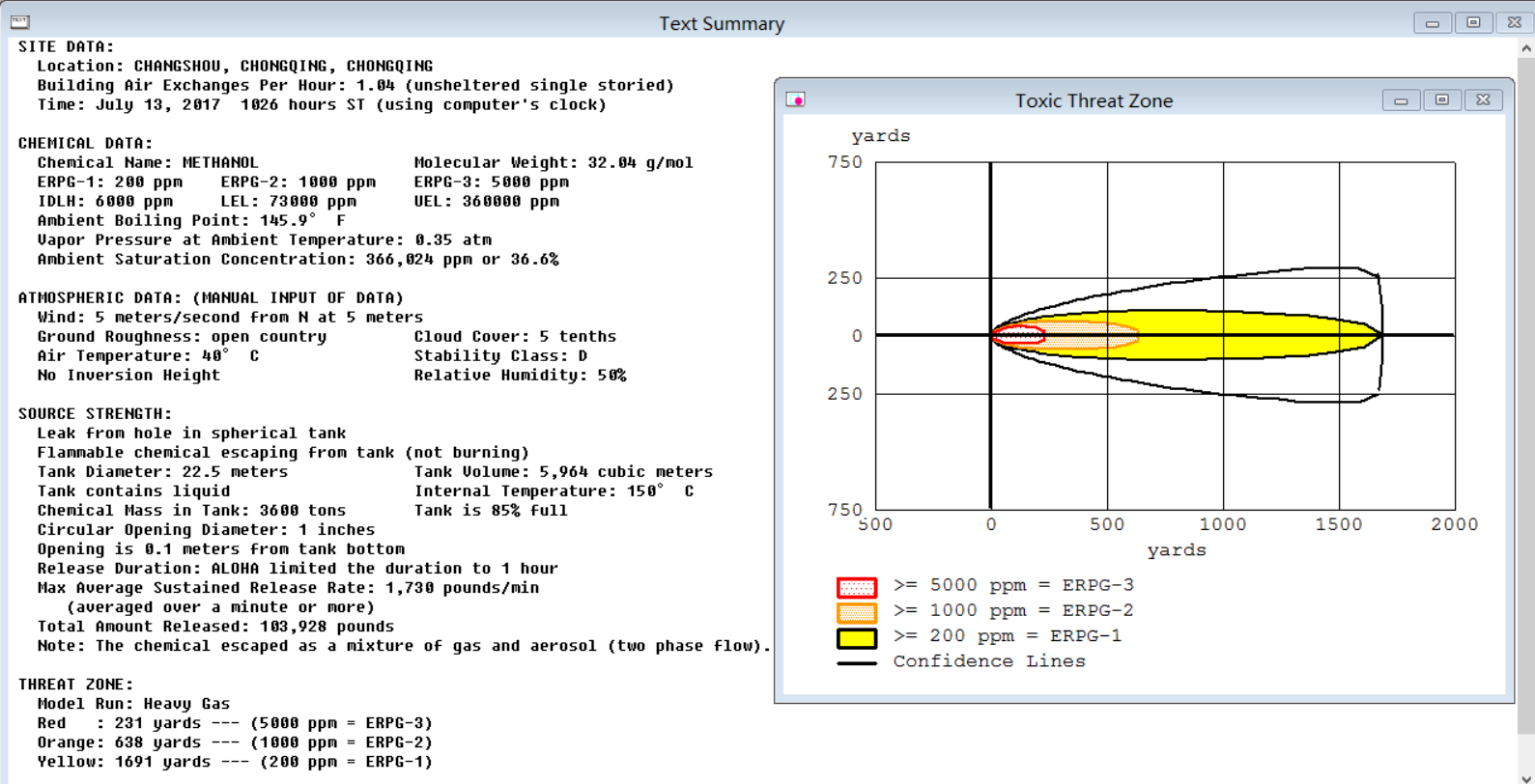The height and width of the screenshot is (784, 1535).
Task: Click the 'Building Air Exchanges Per Hour' line
Action: tap(355, 85)
